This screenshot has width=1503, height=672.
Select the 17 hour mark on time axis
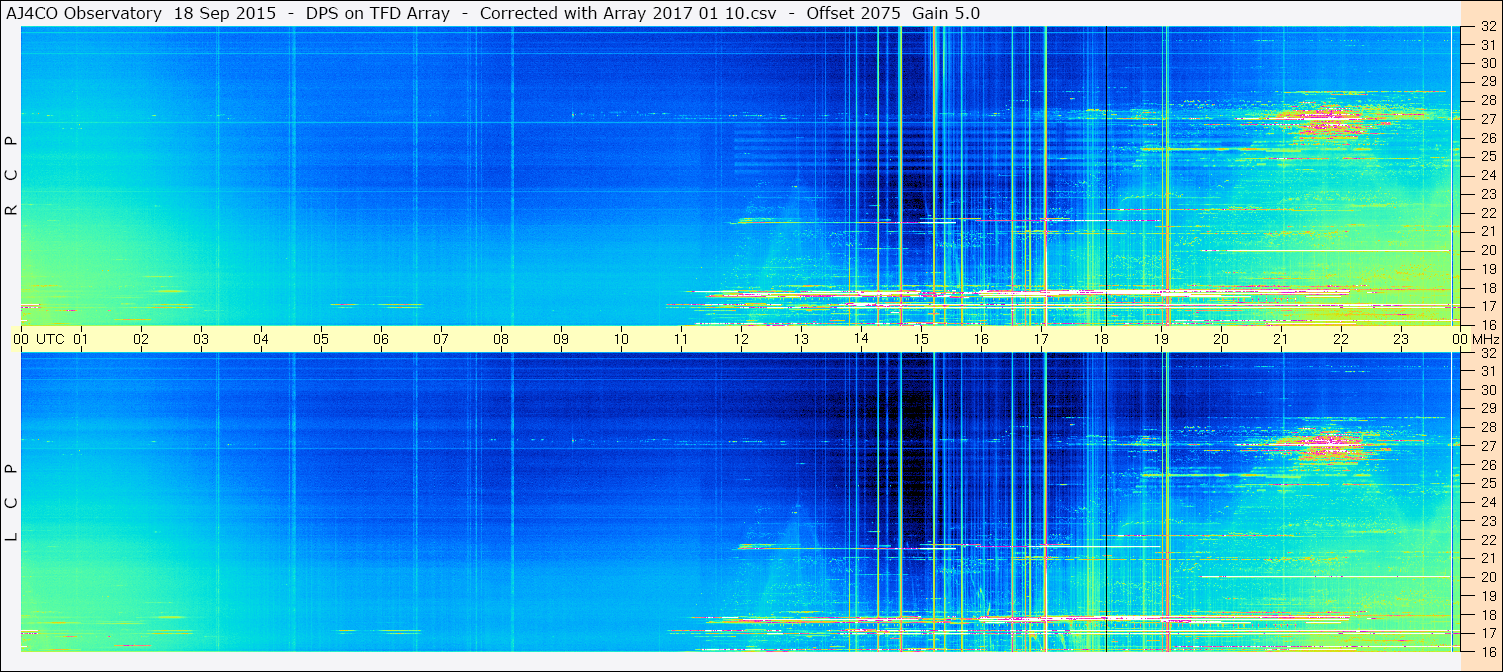pos(1041,340)
